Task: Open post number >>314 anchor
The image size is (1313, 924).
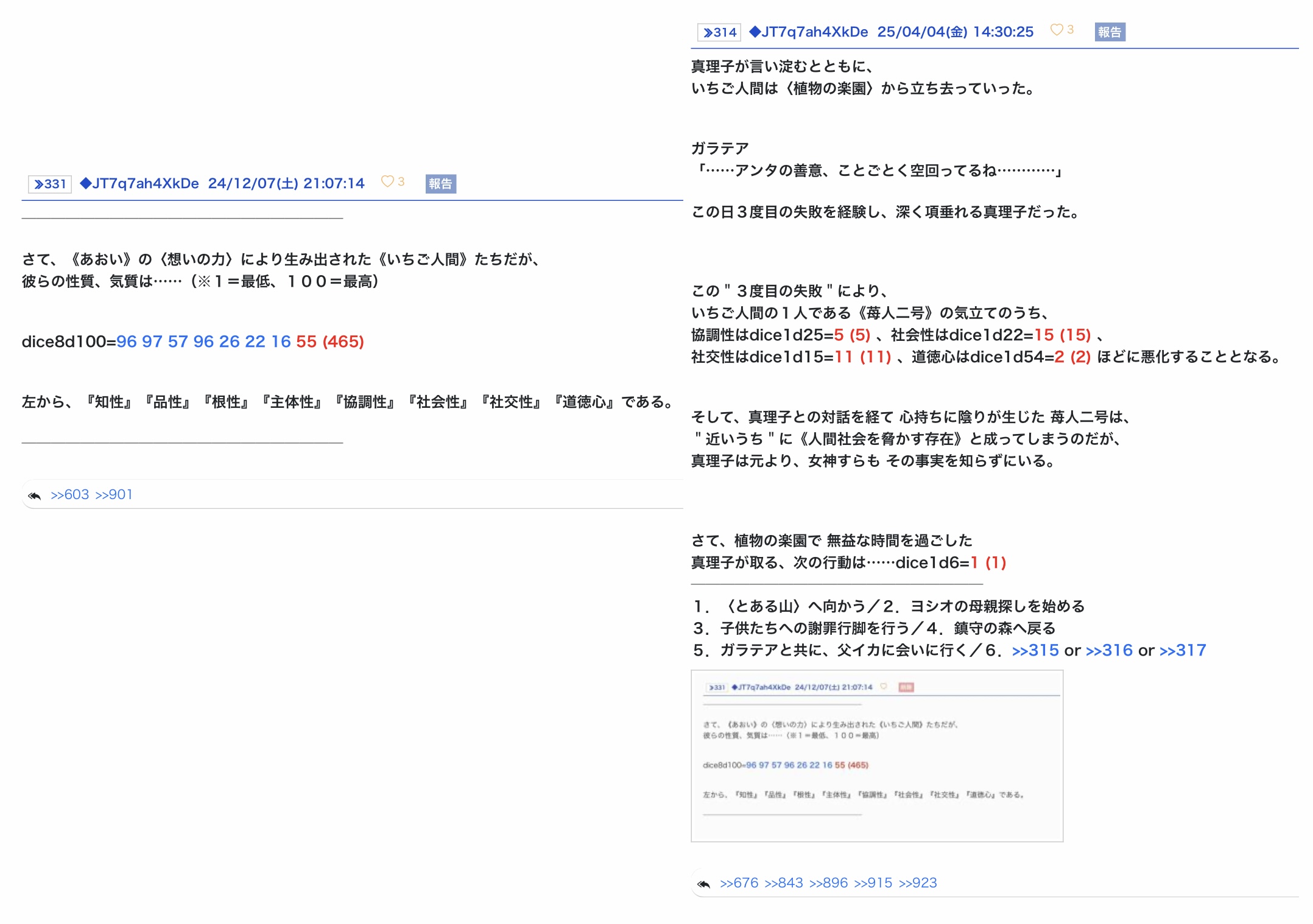Action: click(720, 33)
